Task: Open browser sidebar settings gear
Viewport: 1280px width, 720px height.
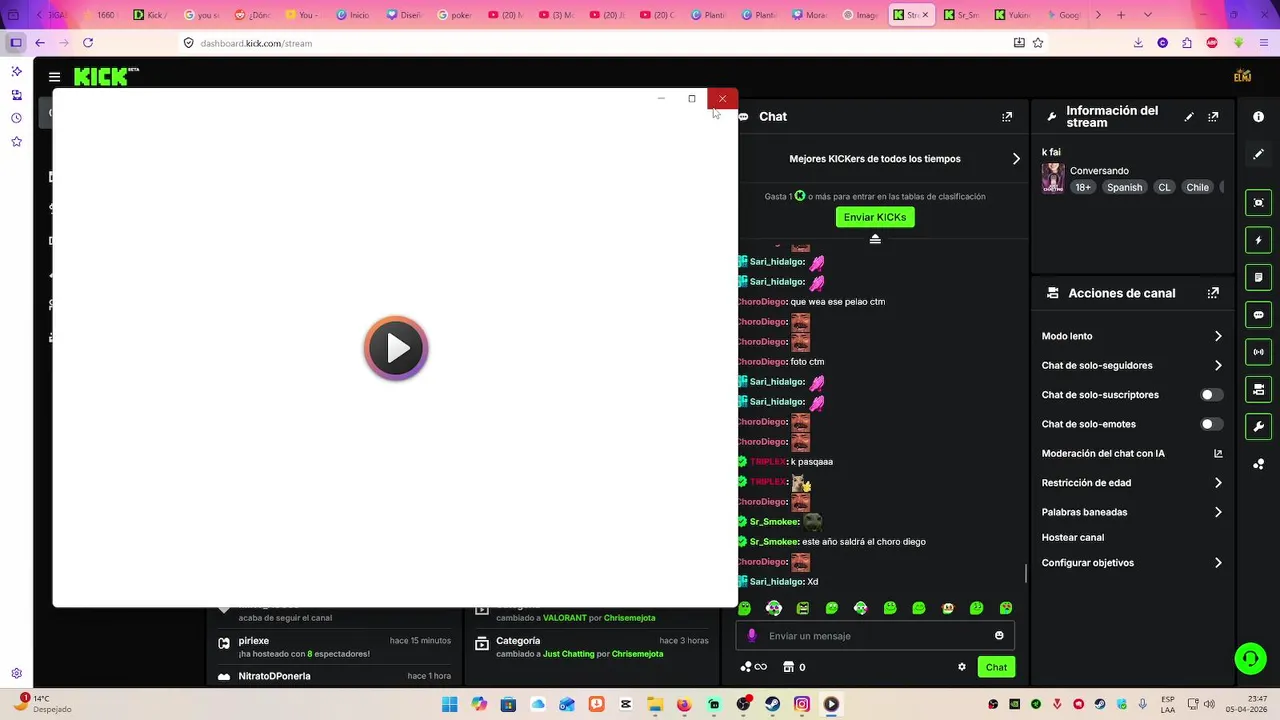Action: point(16,673)
